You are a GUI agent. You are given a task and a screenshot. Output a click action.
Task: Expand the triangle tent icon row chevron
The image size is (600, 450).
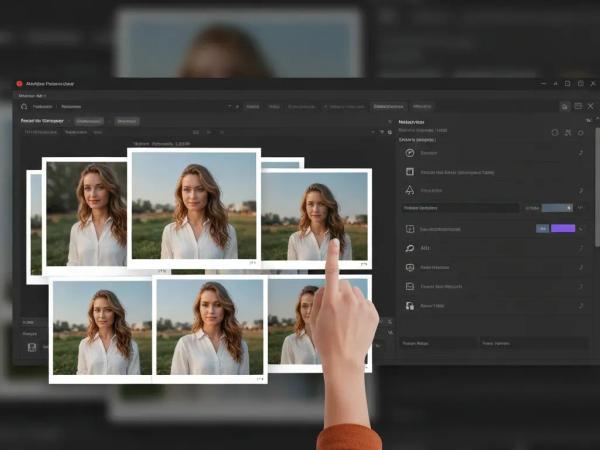click(580, 191)
